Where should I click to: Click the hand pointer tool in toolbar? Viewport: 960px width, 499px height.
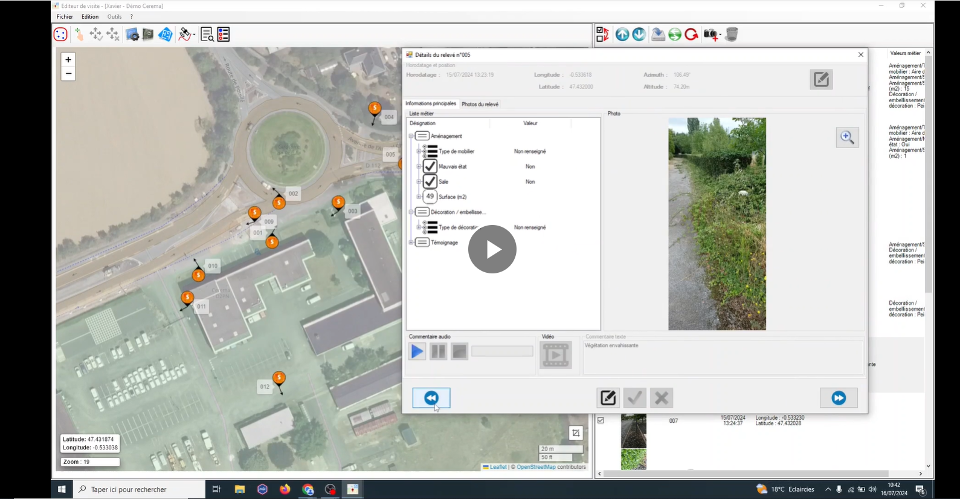[x=79, y=34]
